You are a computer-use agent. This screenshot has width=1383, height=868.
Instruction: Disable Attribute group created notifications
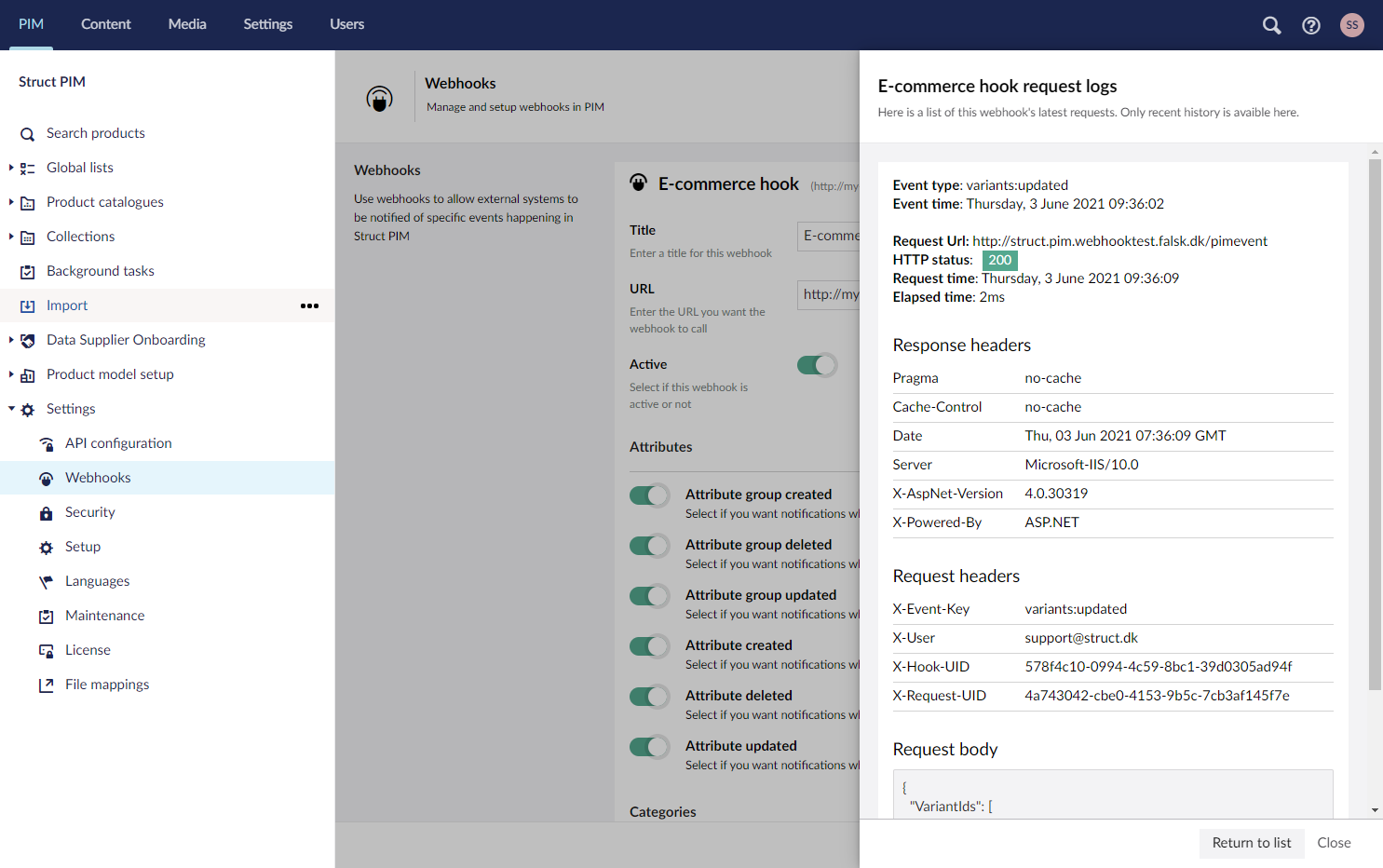(x=649, y=495)
